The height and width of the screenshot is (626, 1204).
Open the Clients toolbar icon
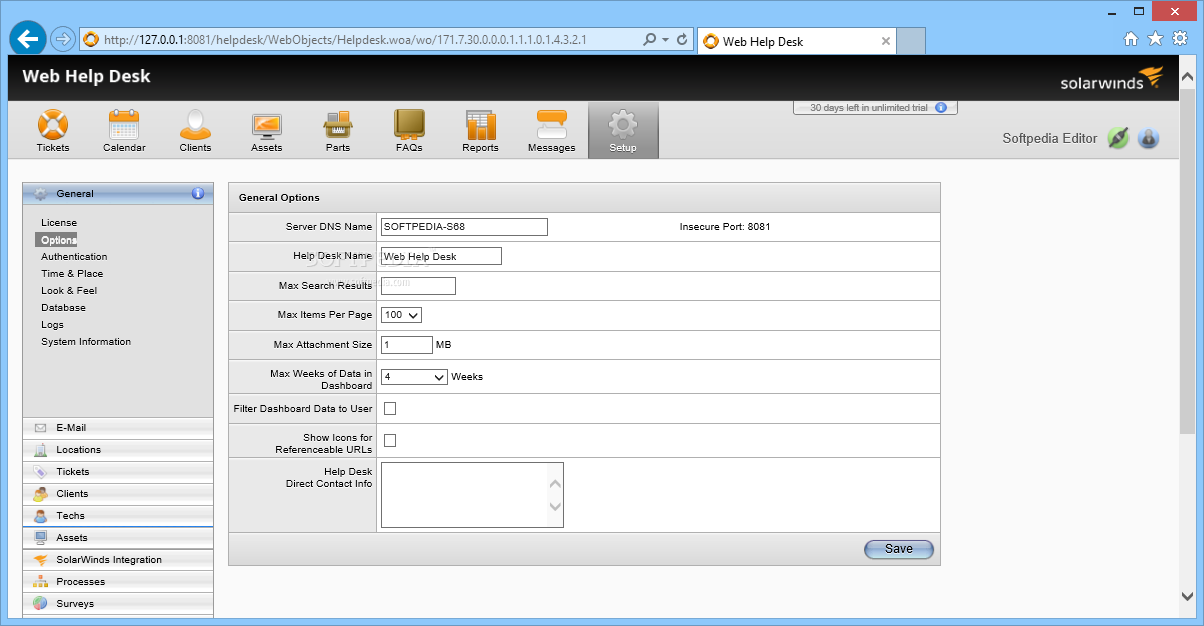coord(195,132)
